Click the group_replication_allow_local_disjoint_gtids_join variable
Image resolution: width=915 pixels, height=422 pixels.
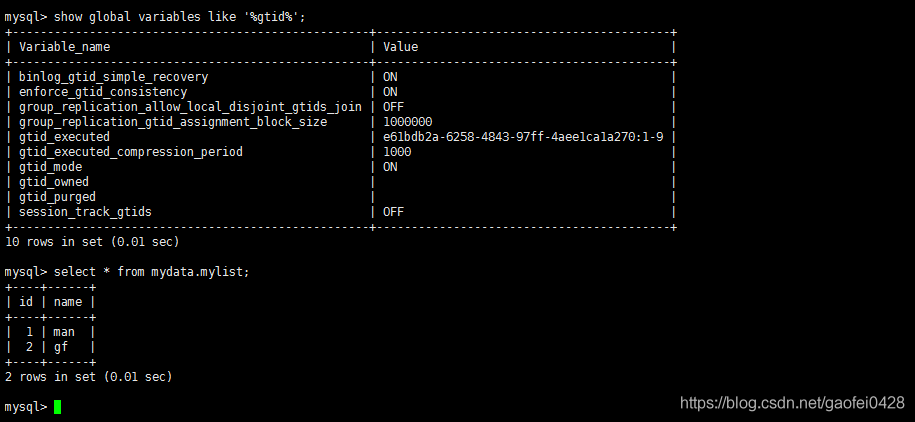(x=190, y=107)
